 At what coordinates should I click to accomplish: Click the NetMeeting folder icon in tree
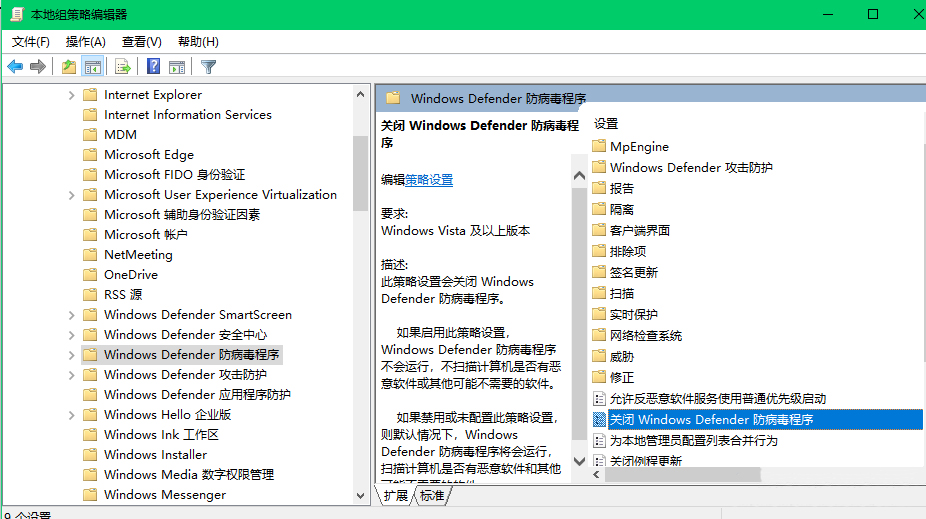click(90, 254)
